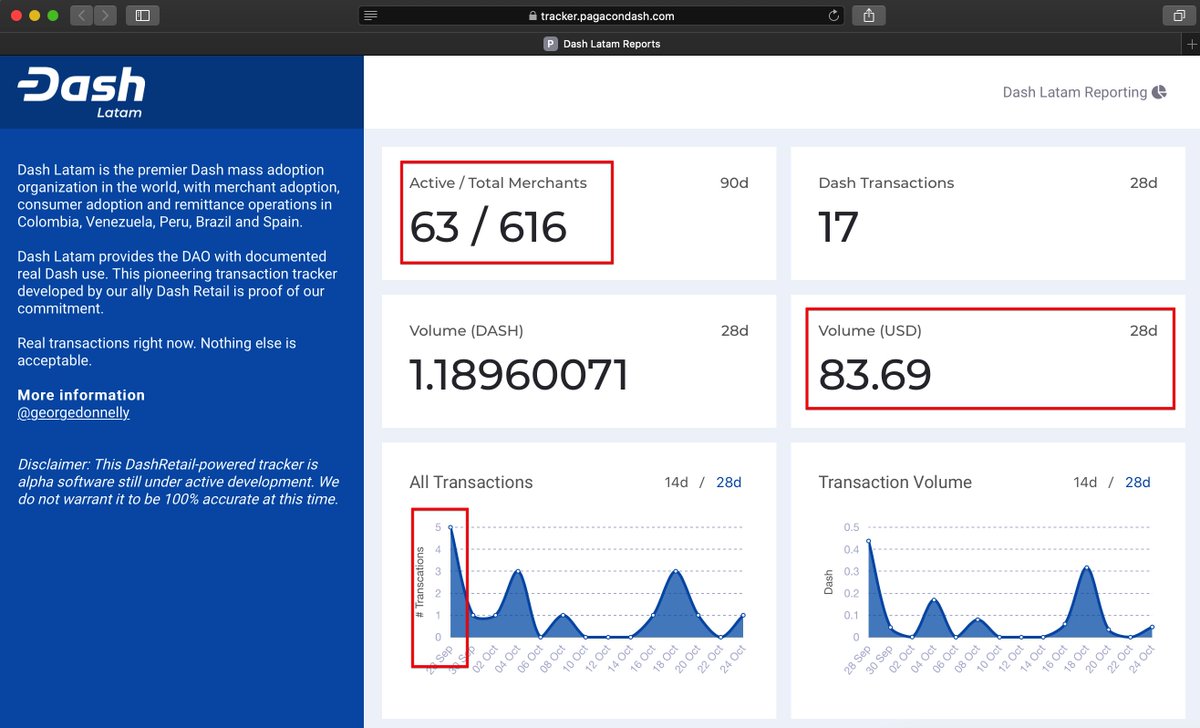
Task: Go forward with Safari forward arrow
Action: (106, 15)
